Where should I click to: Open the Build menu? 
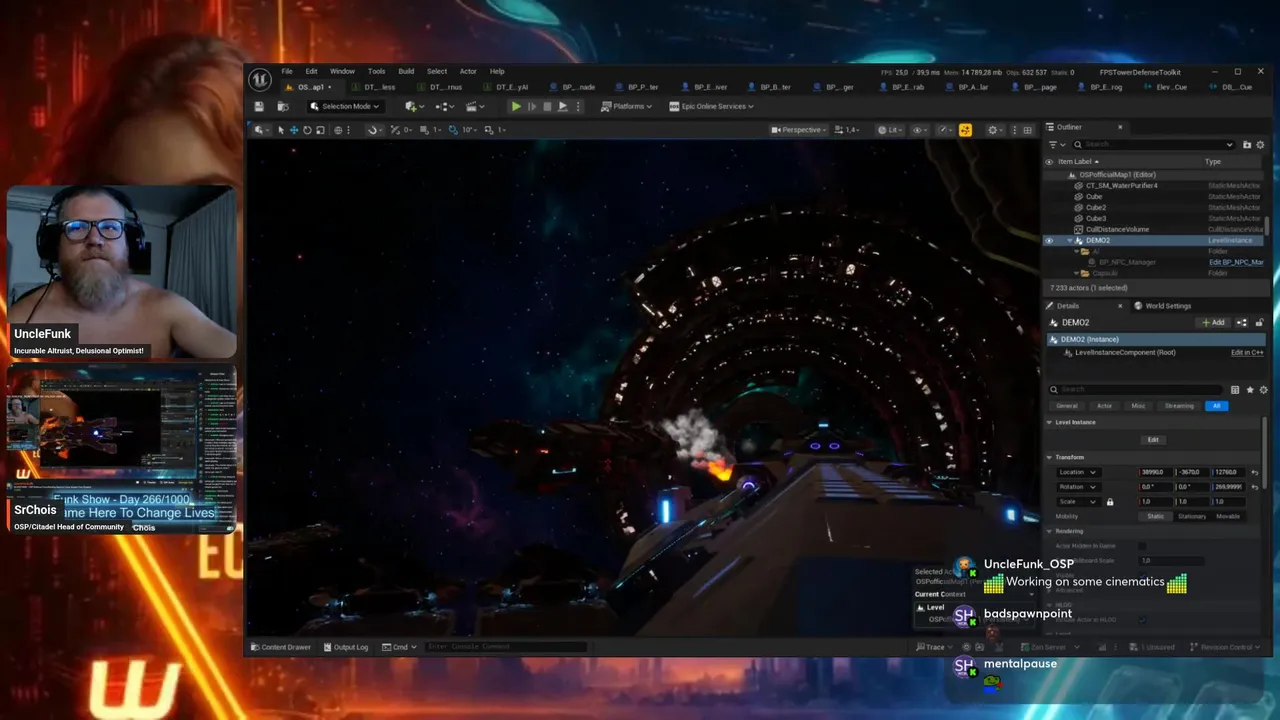coord(406,71)
